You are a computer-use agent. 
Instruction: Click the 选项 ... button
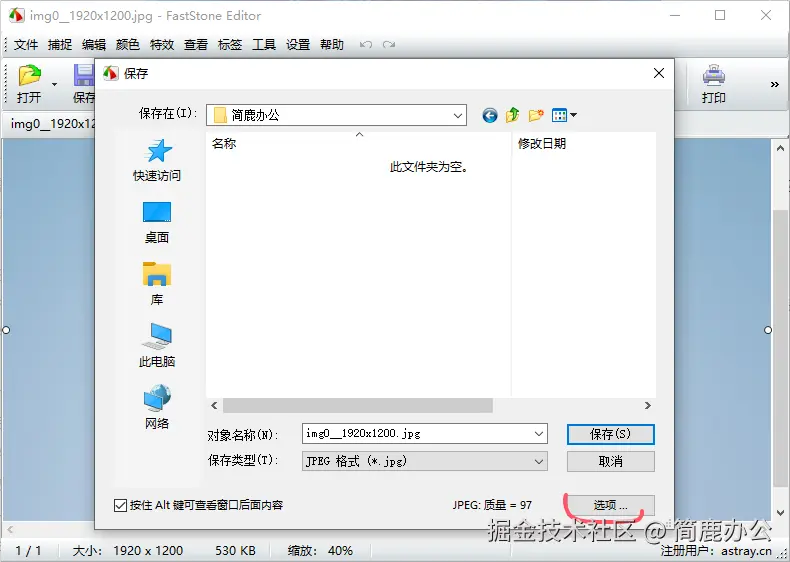tap(611, 505)
